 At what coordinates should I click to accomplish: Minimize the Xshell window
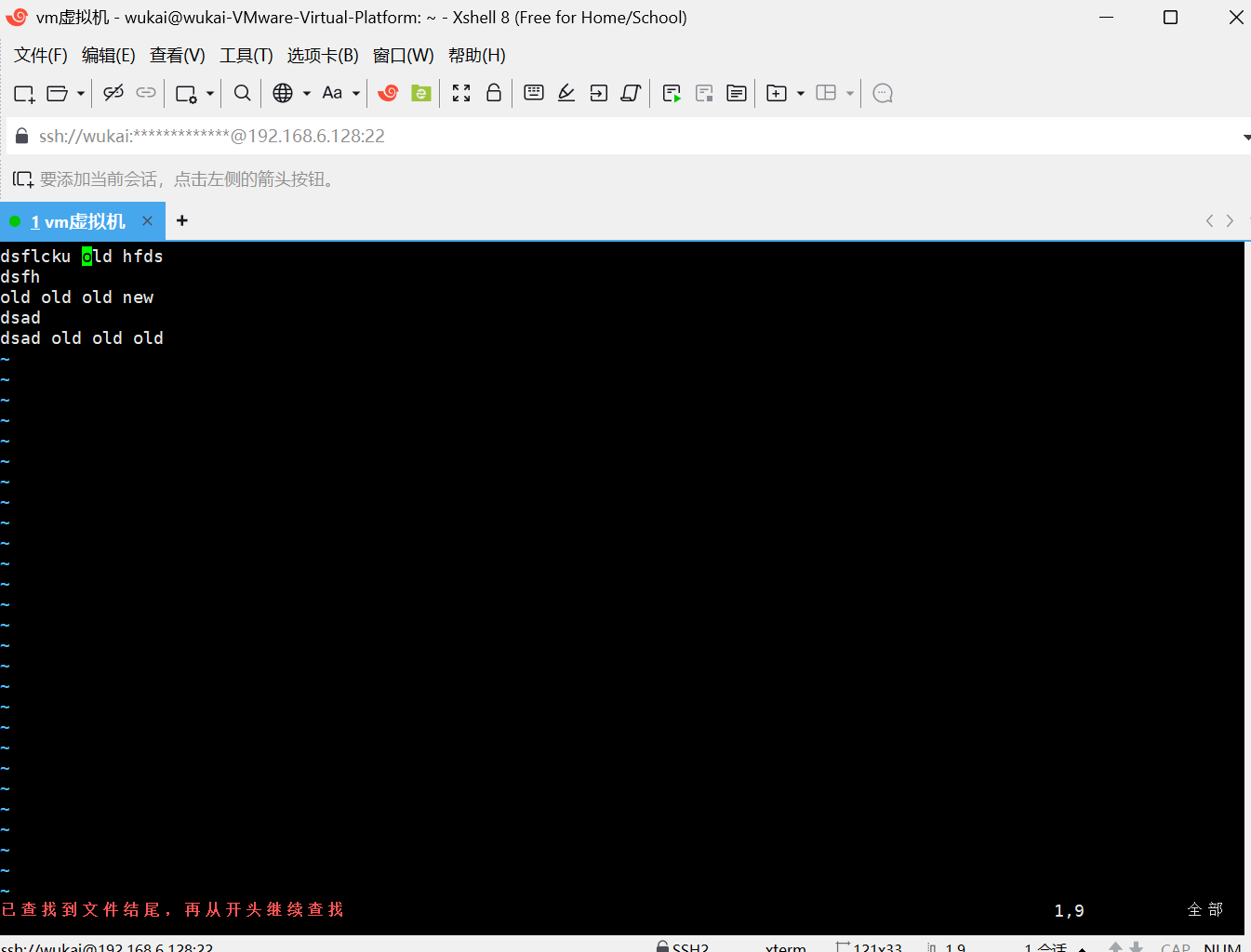coord(1106,18)
